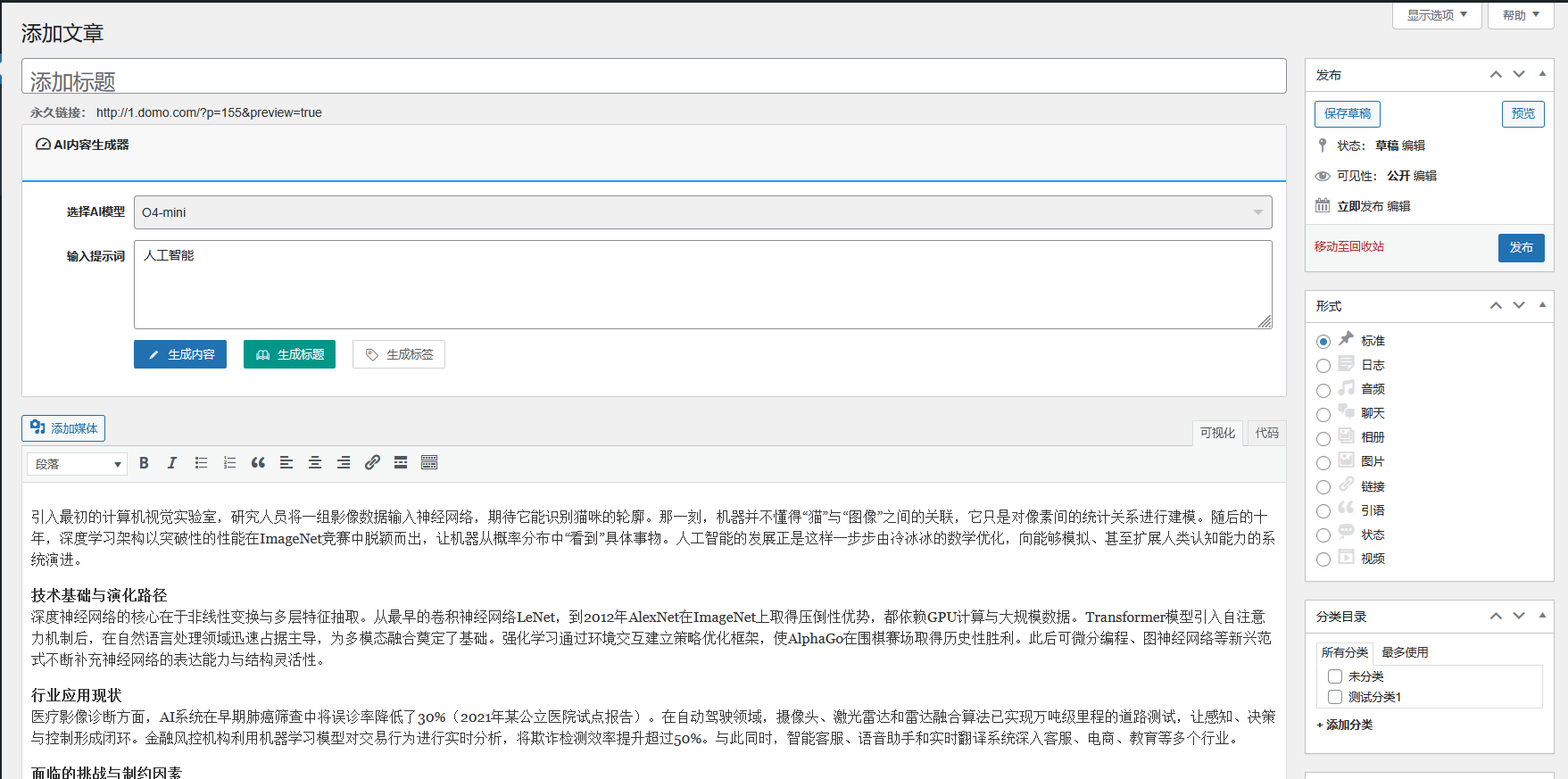Image resolution: width=1568 pixels, height=779 pixels.
Task: Open the permalink http://1.domo.com/?p=155&preview=true
Action: coord(209,112)
